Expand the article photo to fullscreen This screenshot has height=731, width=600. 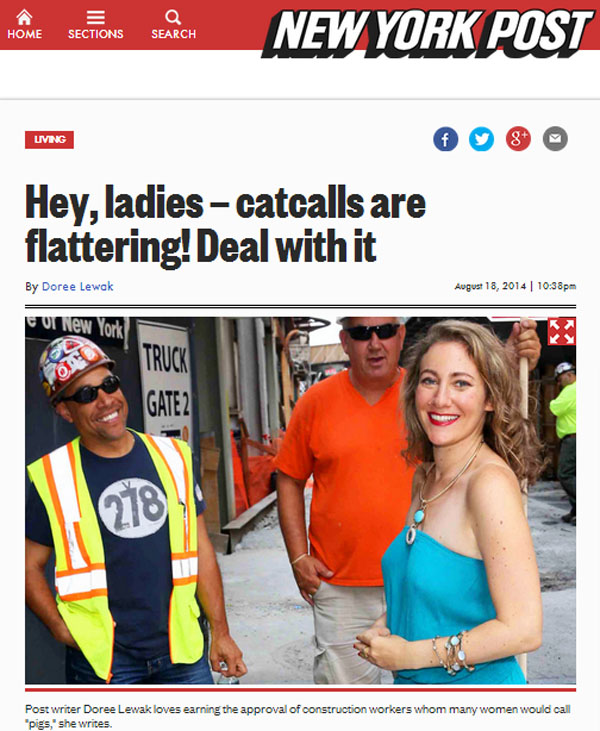[x=562, y=331]
